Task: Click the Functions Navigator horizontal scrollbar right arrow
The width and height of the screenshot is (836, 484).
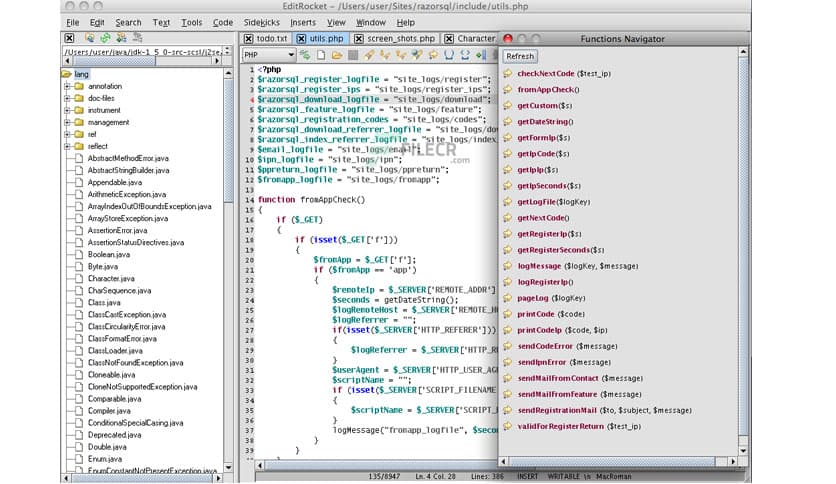Action: (x=733, y=462)
